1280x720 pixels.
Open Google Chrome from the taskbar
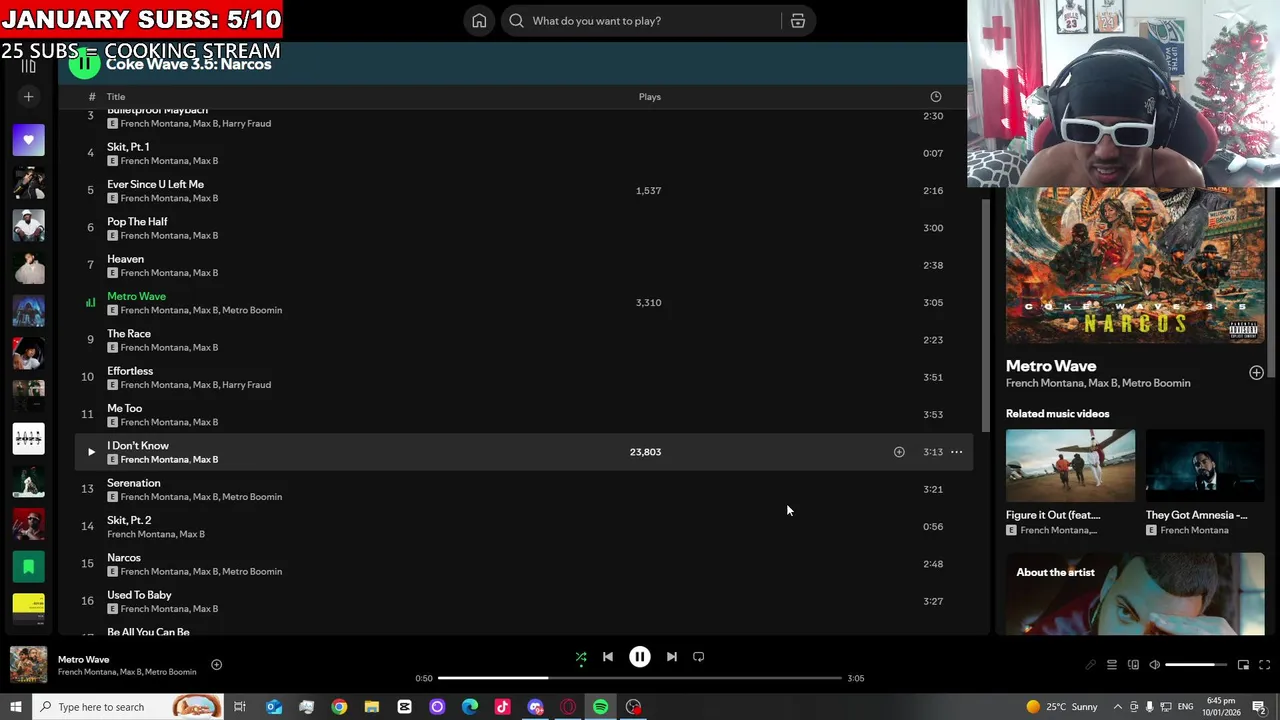click(339, 707)
